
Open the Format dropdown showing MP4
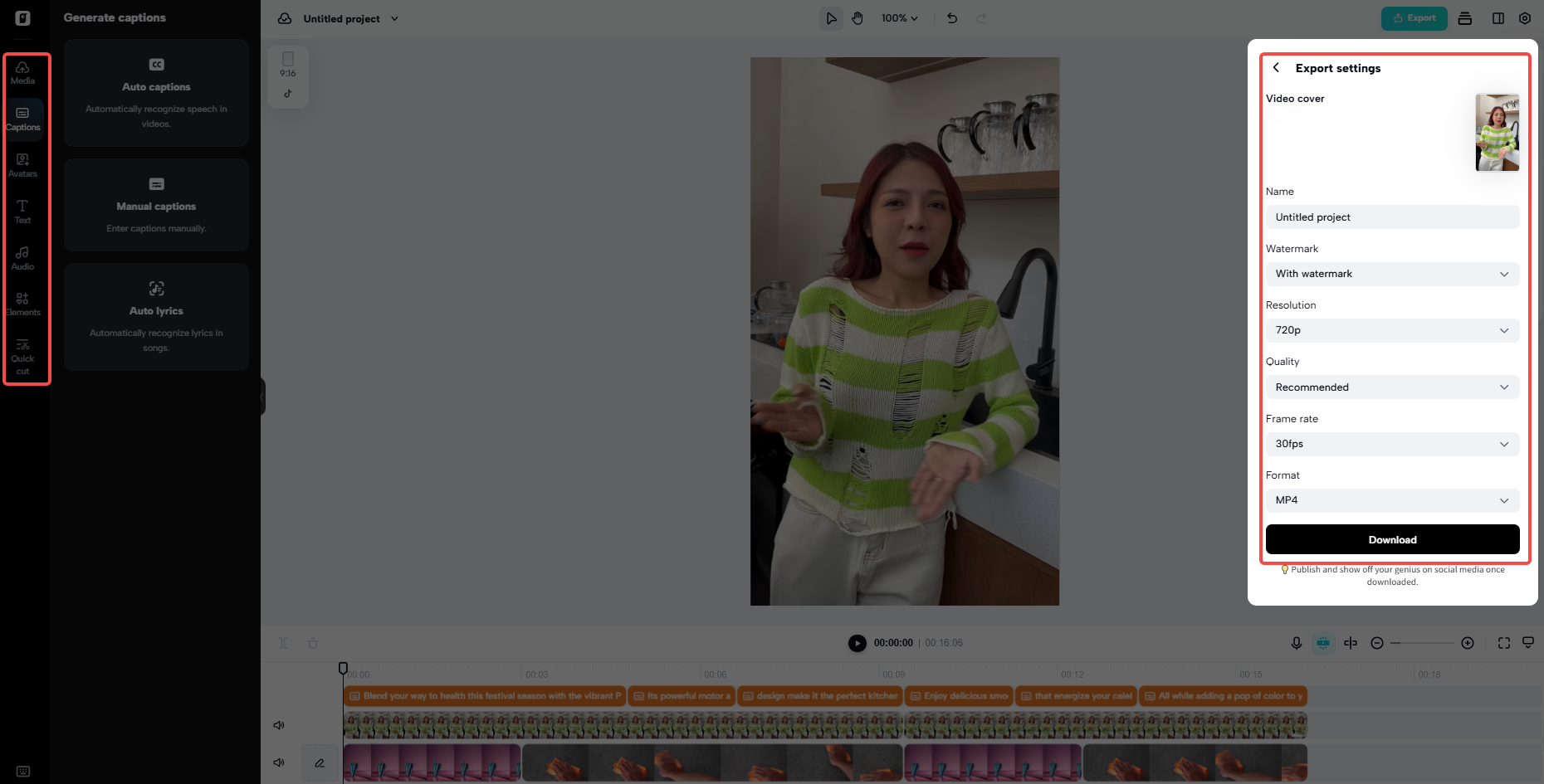coord(1392,500)
